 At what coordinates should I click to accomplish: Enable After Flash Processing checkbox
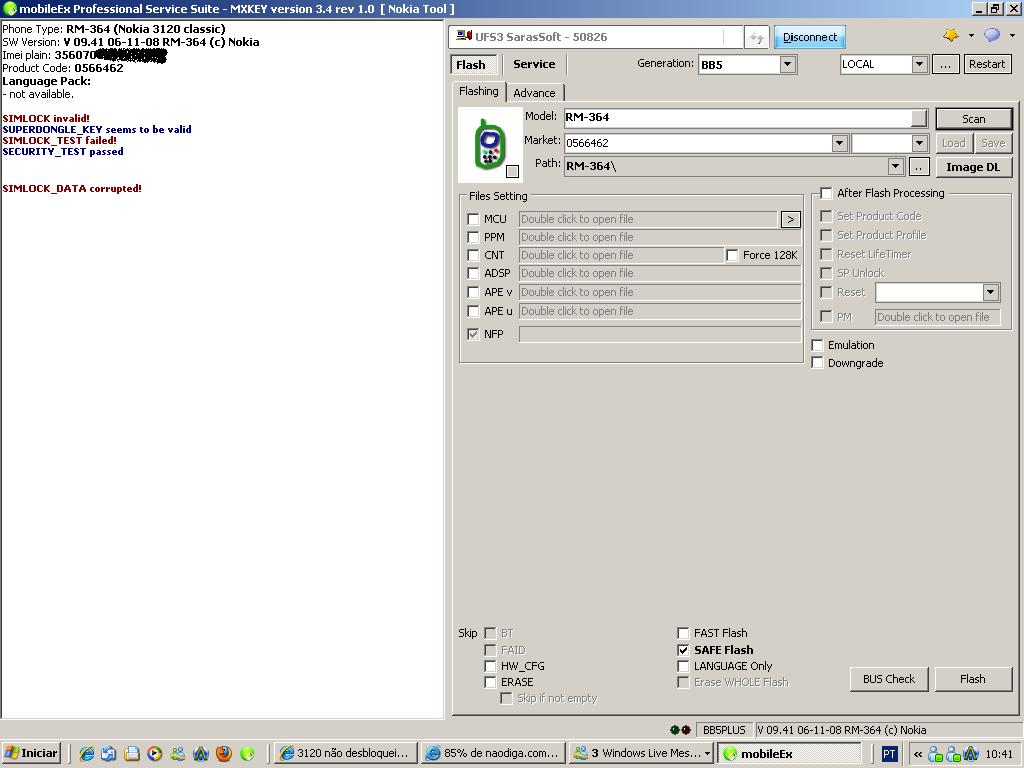[826, 193]
